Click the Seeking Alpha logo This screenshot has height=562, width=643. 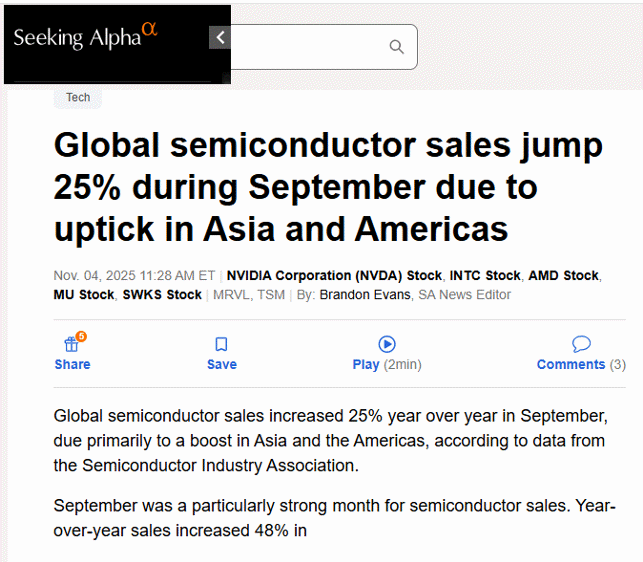(85, 36)
